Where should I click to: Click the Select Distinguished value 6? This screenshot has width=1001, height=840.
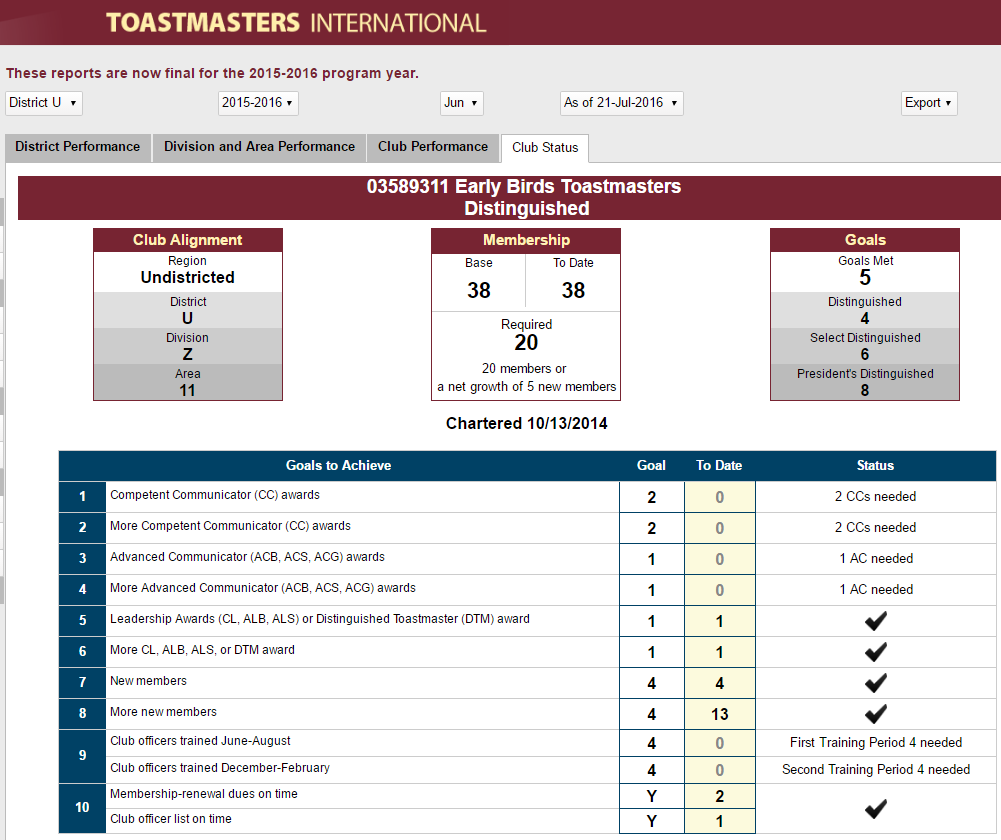[x=865, y=355]
